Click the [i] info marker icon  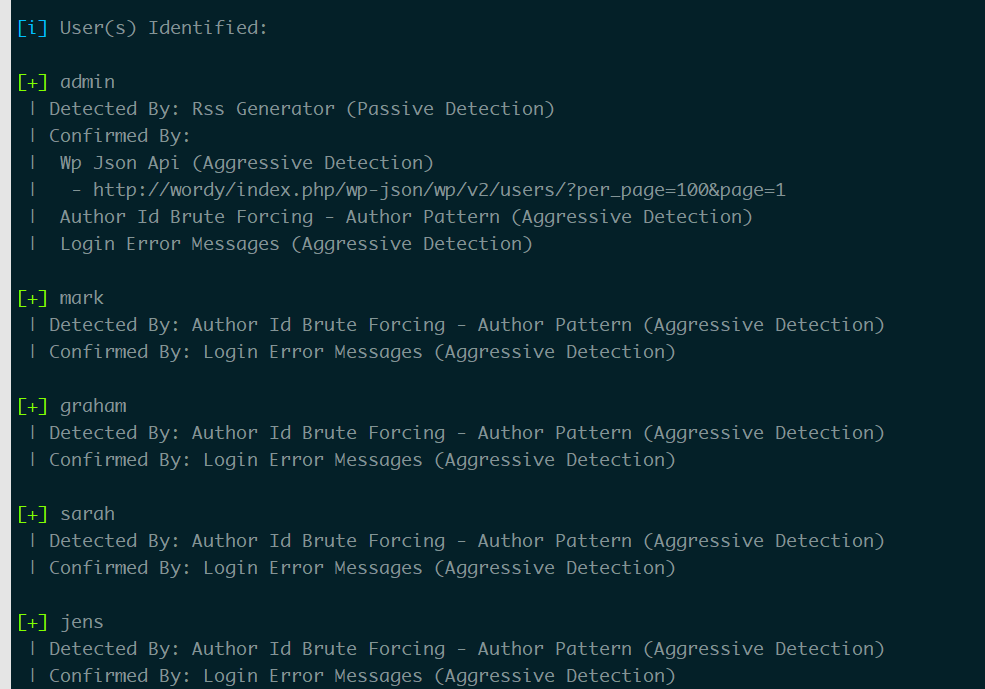coord(32,28)
